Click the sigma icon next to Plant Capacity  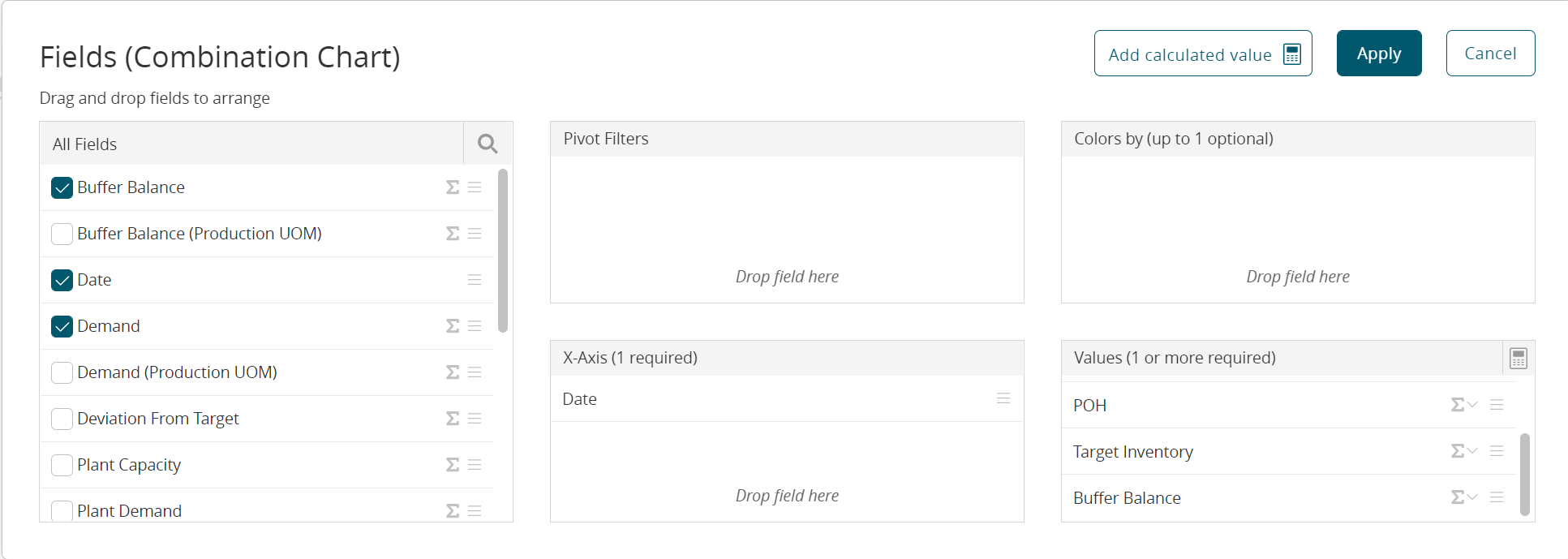pos(453,465)
